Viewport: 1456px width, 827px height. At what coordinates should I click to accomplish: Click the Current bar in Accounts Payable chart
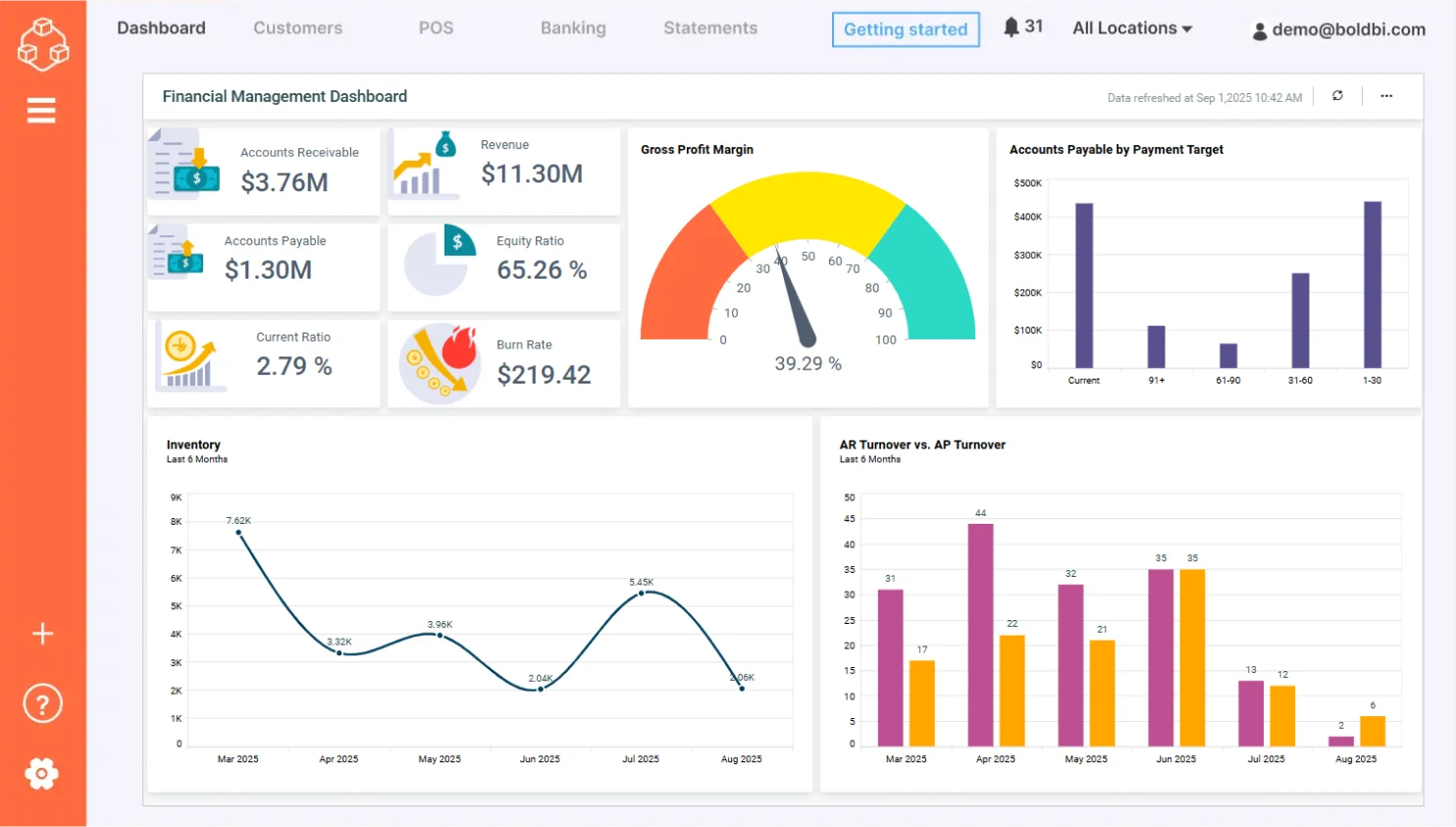(x=1082, y=284)
